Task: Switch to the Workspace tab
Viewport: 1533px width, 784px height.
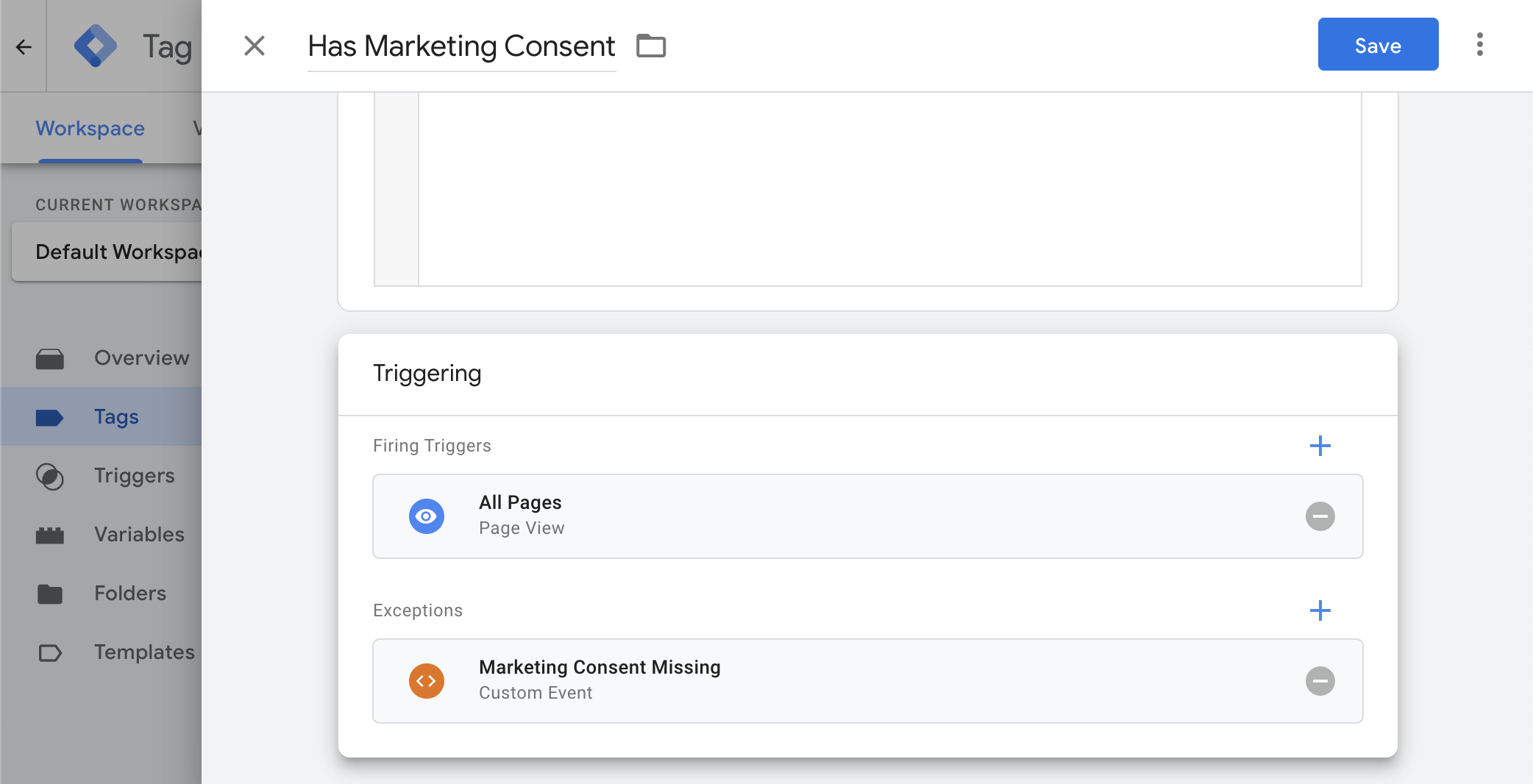Action: click(90, 128)
